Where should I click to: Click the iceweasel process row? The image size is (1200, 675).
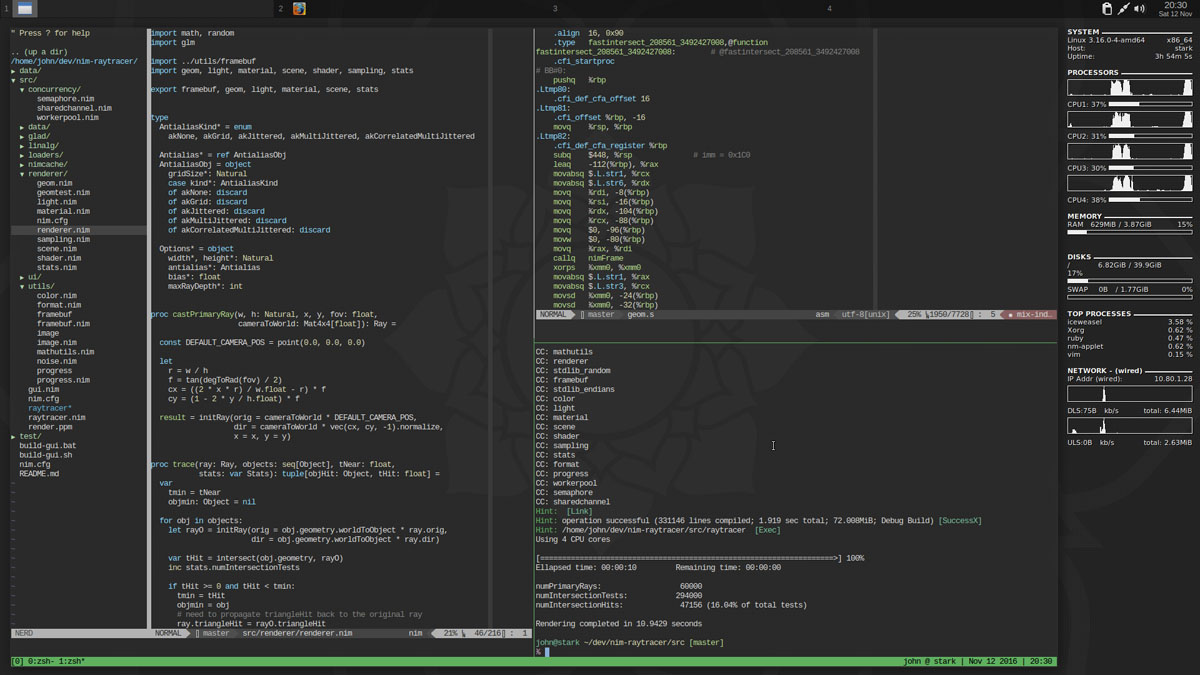pos(1129,322)
